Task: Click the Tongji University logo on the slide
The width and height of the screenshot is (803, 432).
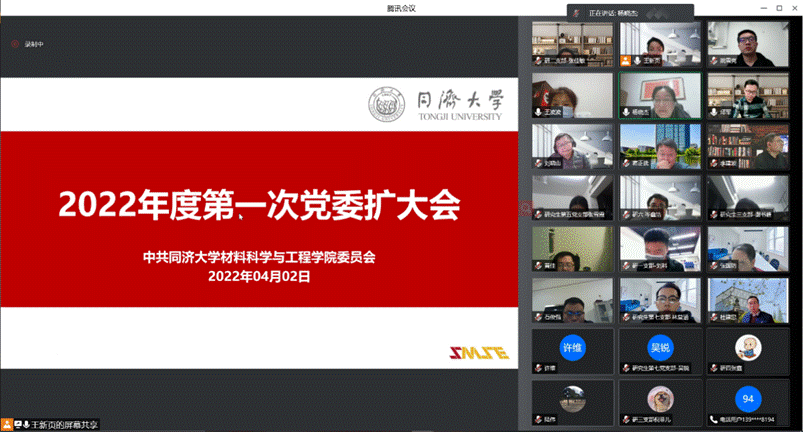Action: tap(438, 105)
